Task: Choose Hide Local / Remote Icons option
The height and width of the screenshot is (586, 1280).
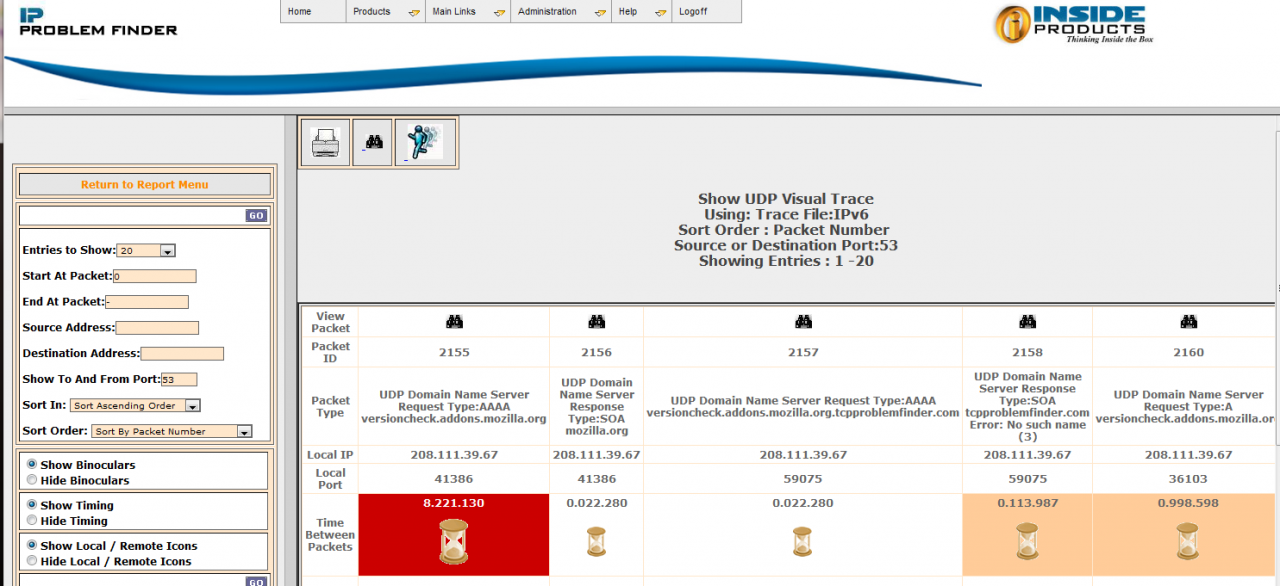Action: [x=32, y=561]
